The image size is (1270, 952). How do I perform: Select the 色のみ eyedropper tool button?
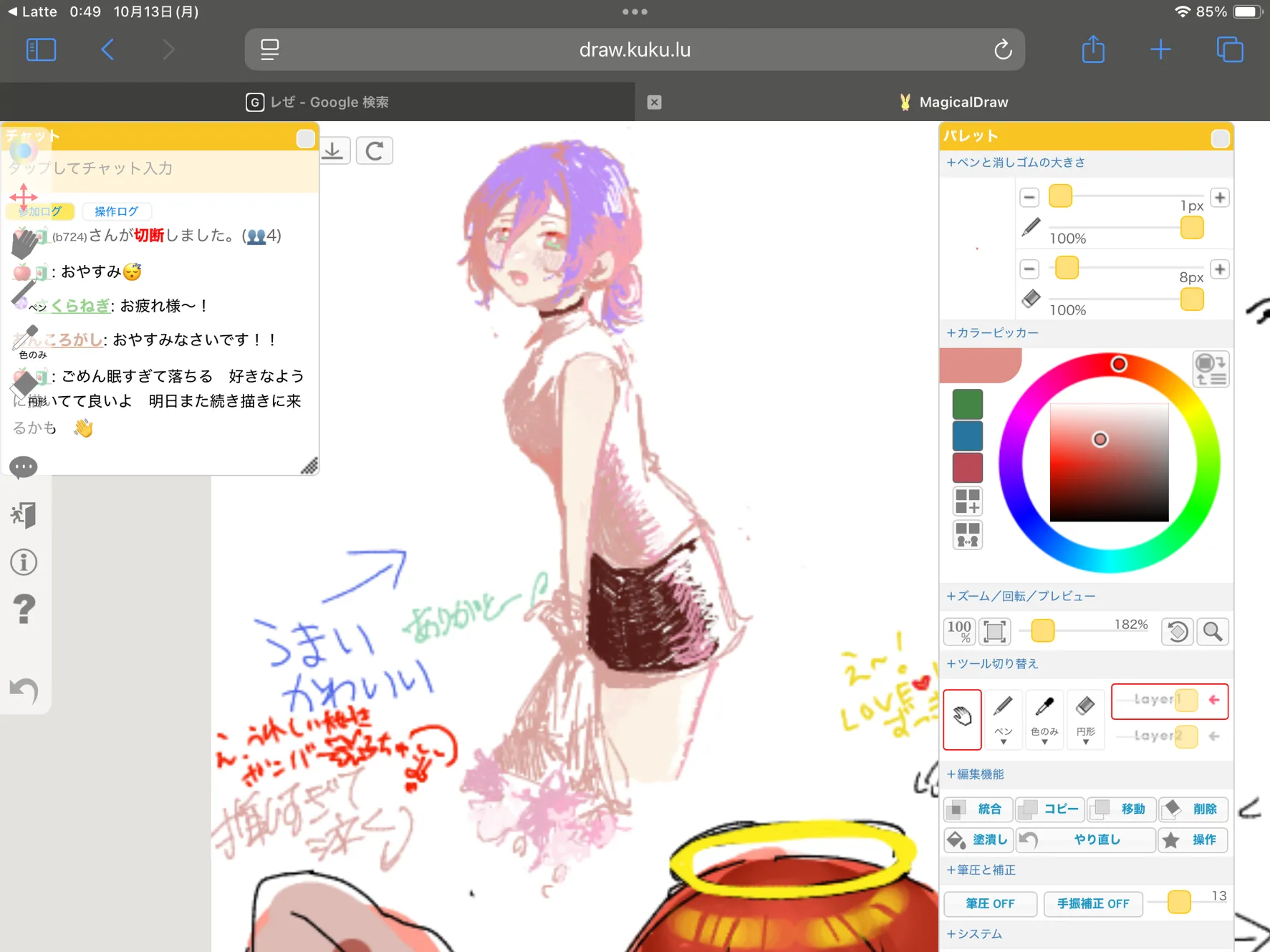point(1044,719)
